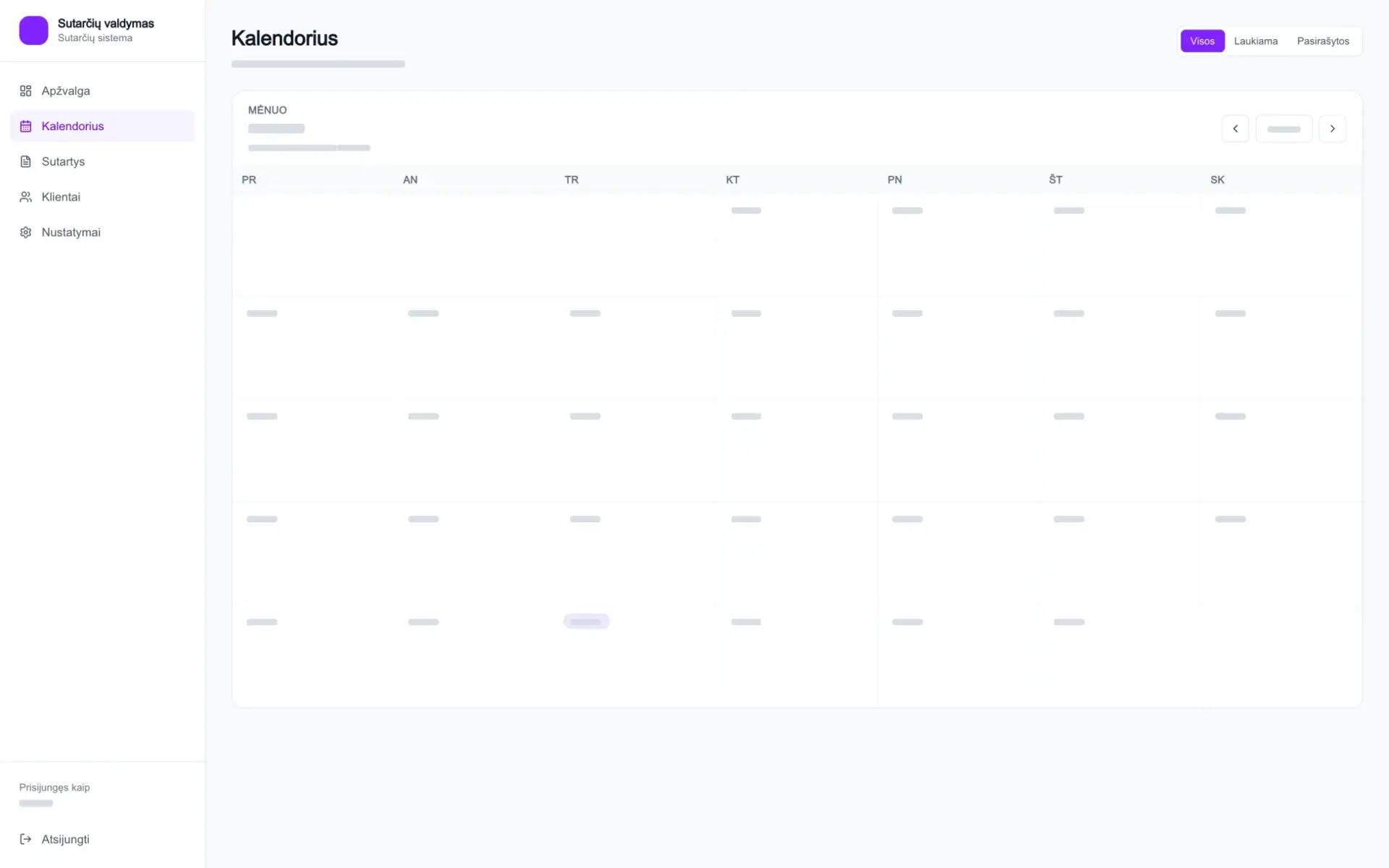Open Klientai in the sidebar
This screenshot has width=1389, height=868.
pyautogui.click(x=102, y=197)
